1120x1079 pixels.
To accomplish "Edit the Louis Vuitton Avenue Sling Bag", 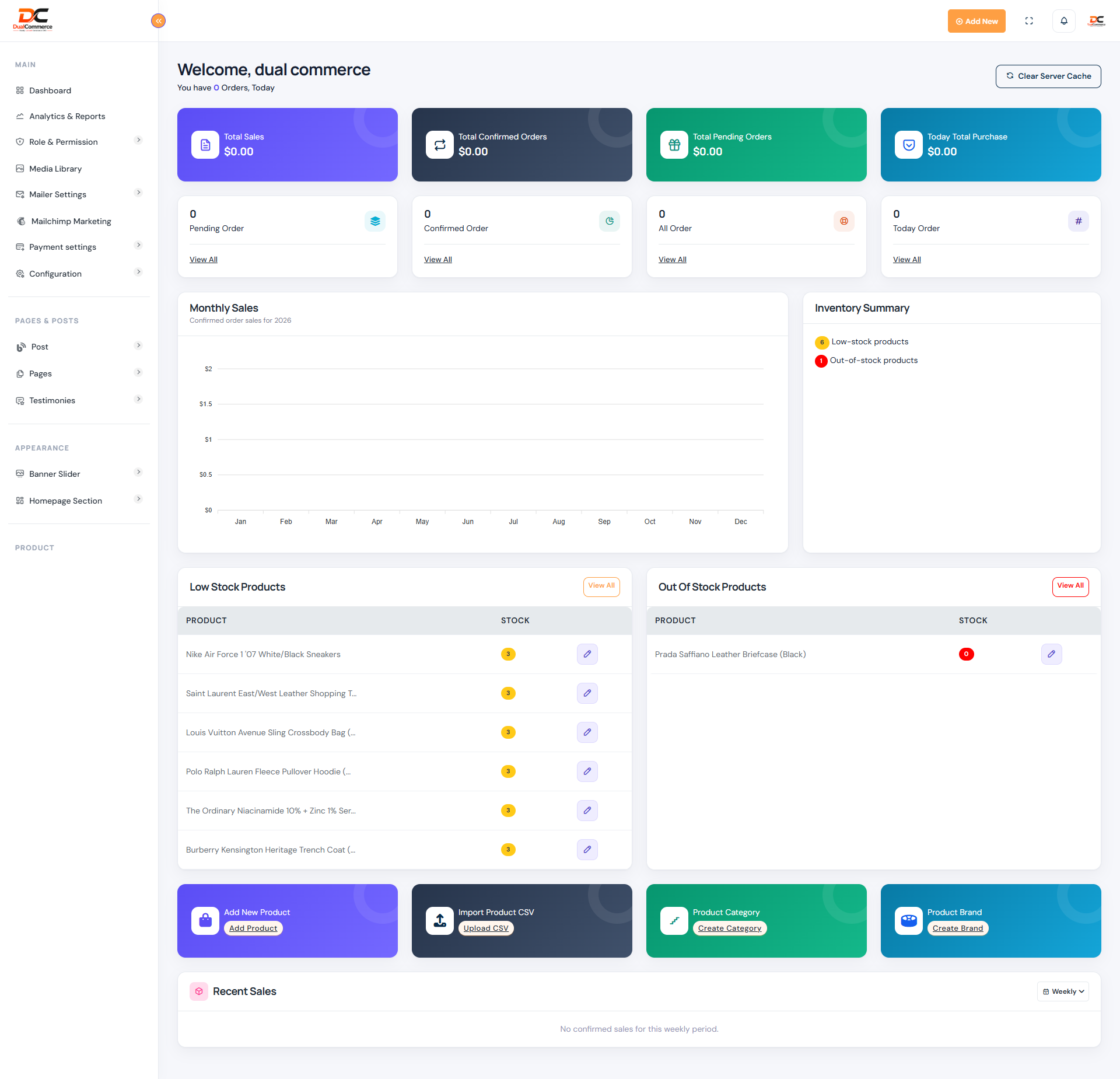I will click(x=587, y=732).
